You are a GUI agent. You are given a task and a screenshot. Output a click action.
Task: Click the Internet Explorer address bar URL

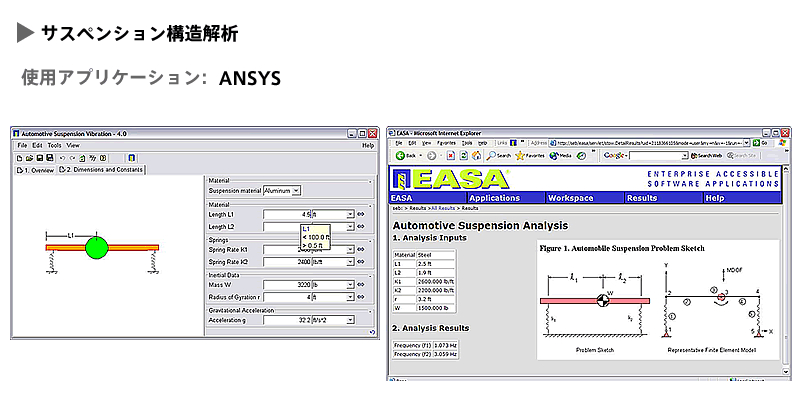646,143
